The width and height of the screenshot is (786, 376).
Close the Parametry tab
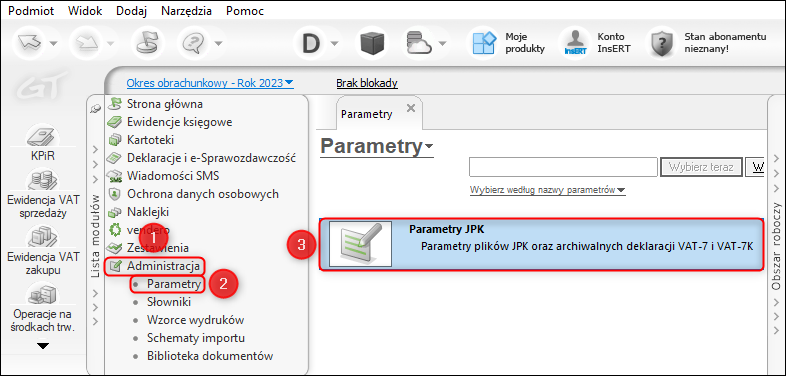[411, 108]
